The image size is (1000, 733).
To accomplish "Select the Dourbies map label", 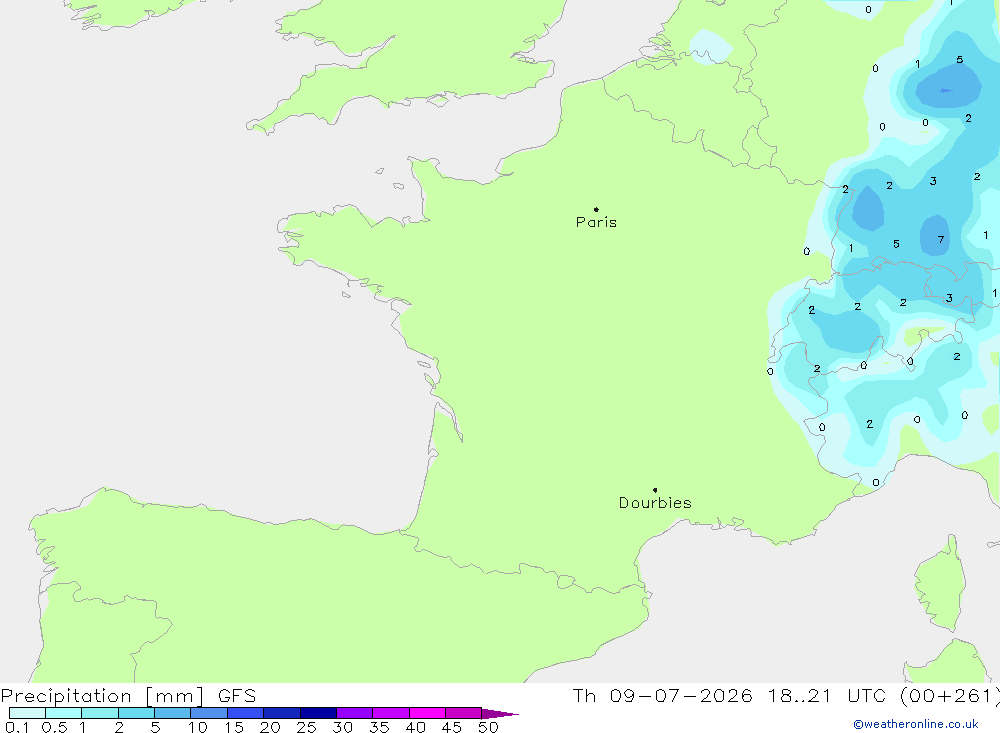I will click(x=655, y=503).
